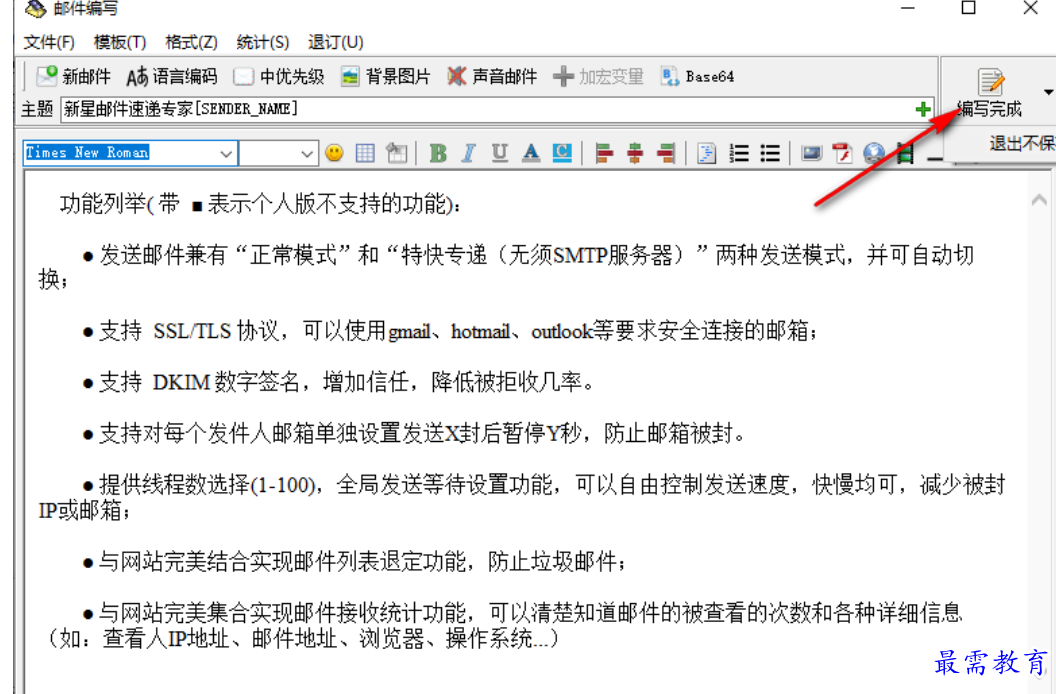1056x694 pixels.
Task: Choose 退出不保 exit without saving
Action: point(1021,143)
